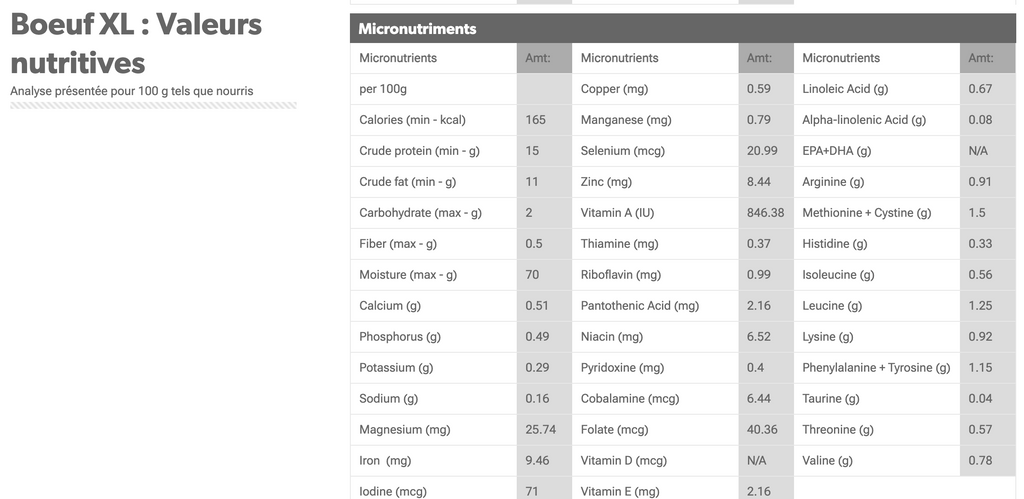Click the Linoleic Acid (g) label
Screen dimensions: 1024x499
coord(845,89)
